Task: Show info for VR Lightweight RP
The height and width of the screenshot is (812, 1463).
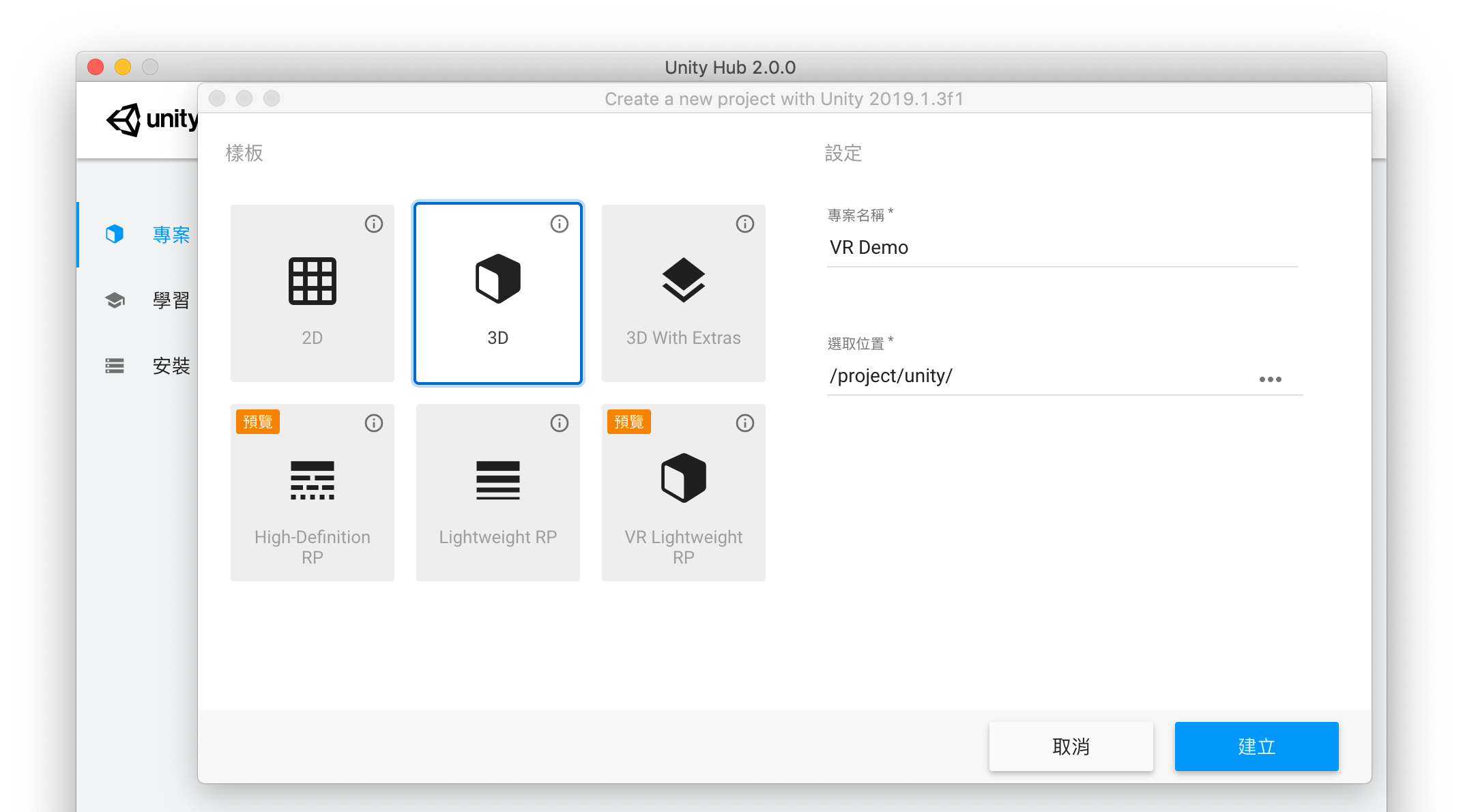Action: coord(745,423)
